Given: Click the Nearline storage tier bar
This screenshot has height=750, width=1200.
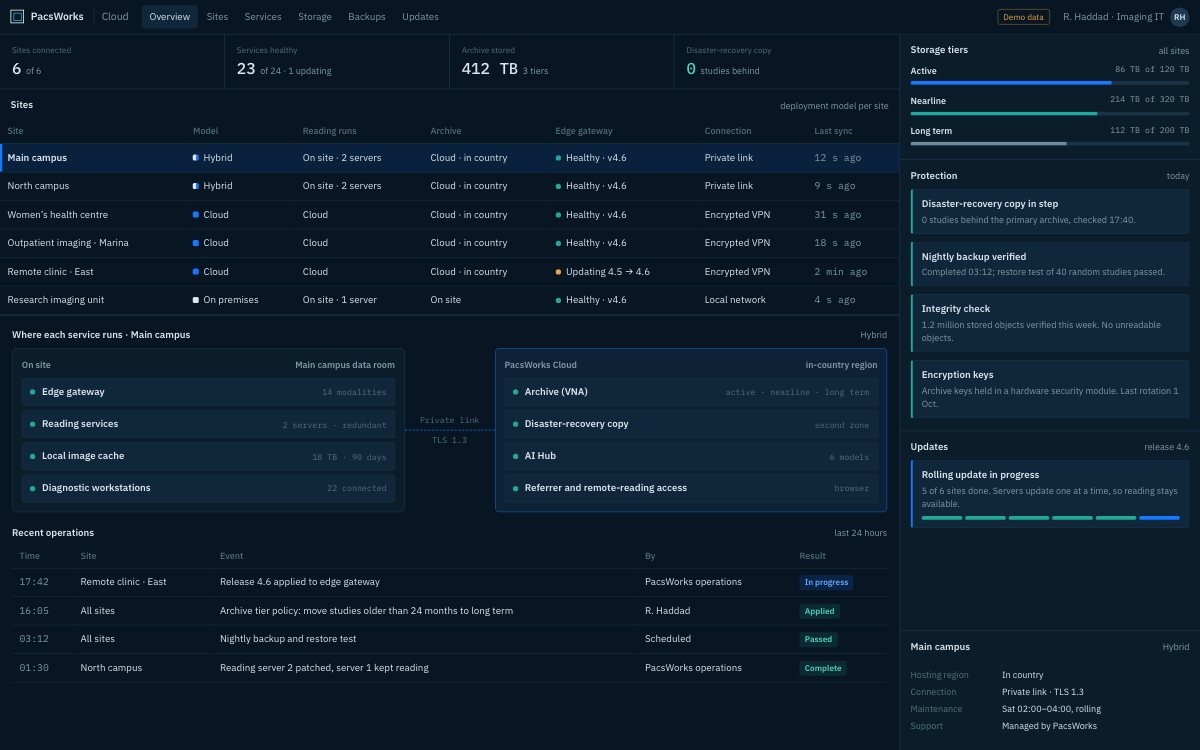Looking at the screenshot, I should (x=1049, y=113).
